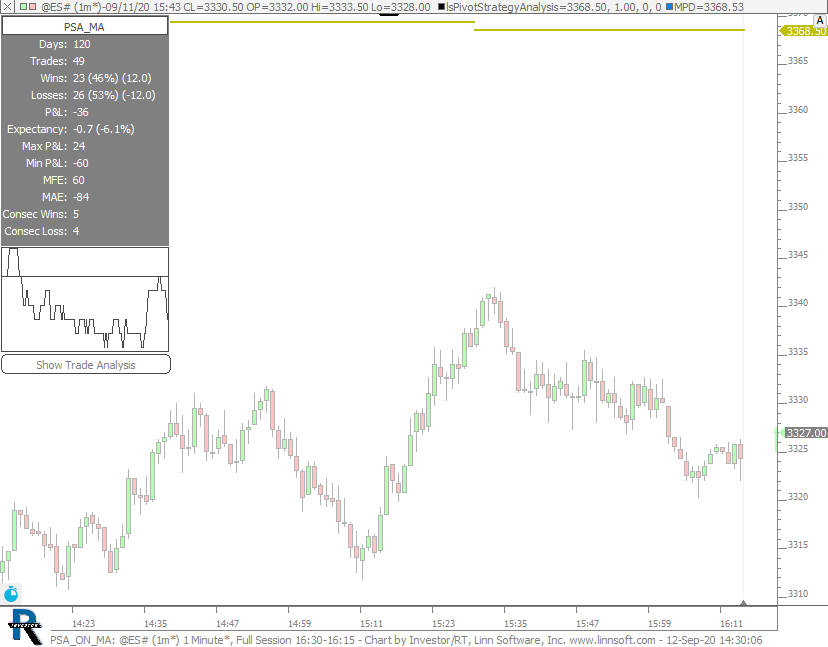Click the Investor/RT 'R' logo icon
Screen dimensions: 828x647
[25, 627]
